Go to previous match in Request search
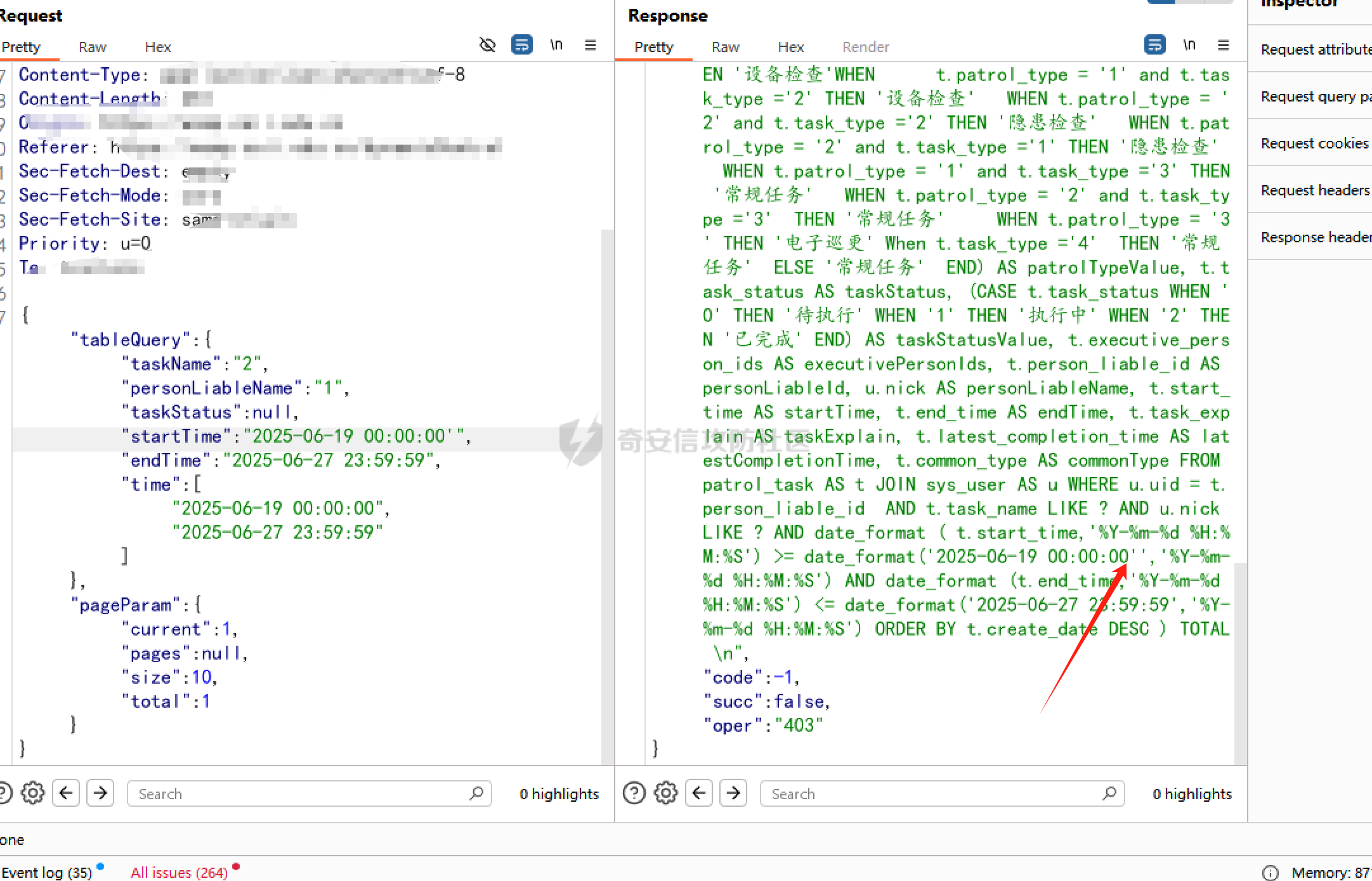Screen dimensions: 1372x881 pos(66,793)
